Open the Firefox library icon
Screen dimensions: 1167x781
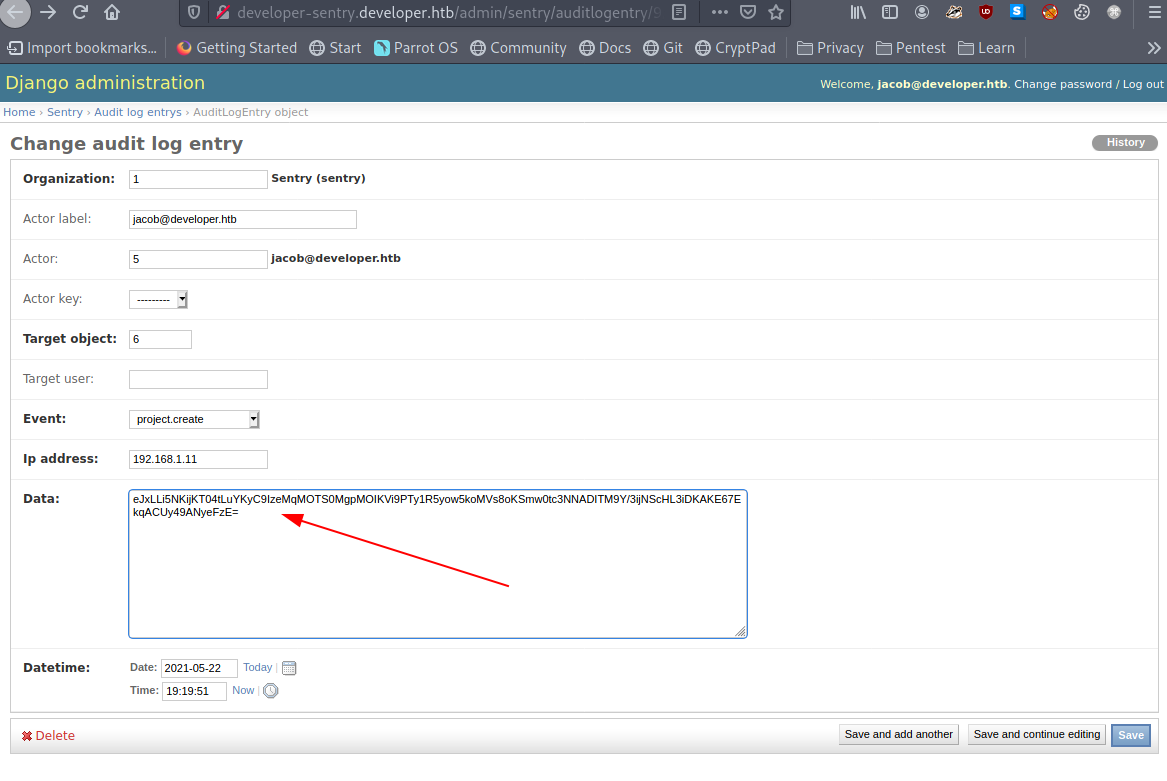(x=858, y=13)
